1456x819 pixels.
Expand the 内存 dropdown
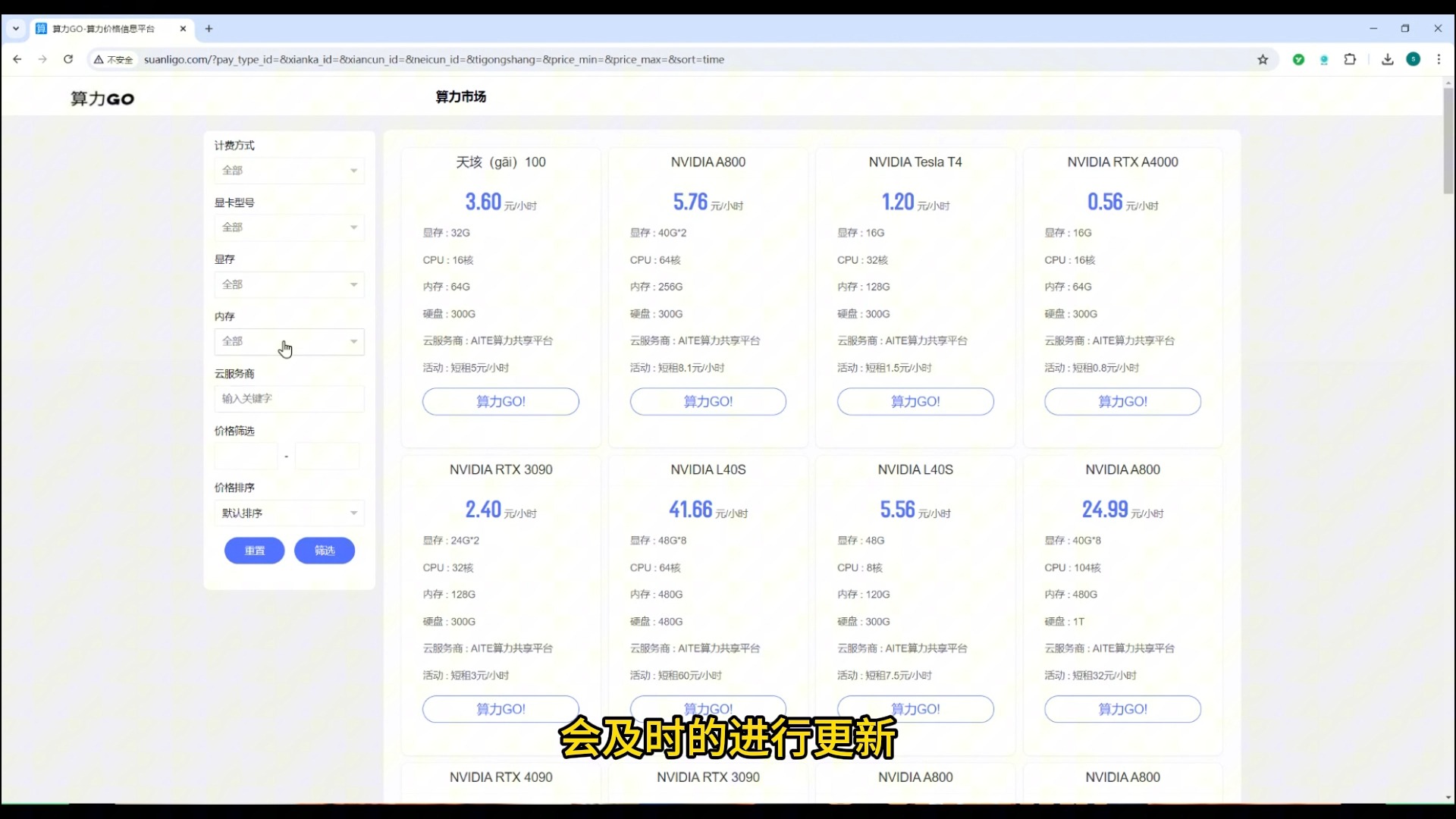[289, 341]
